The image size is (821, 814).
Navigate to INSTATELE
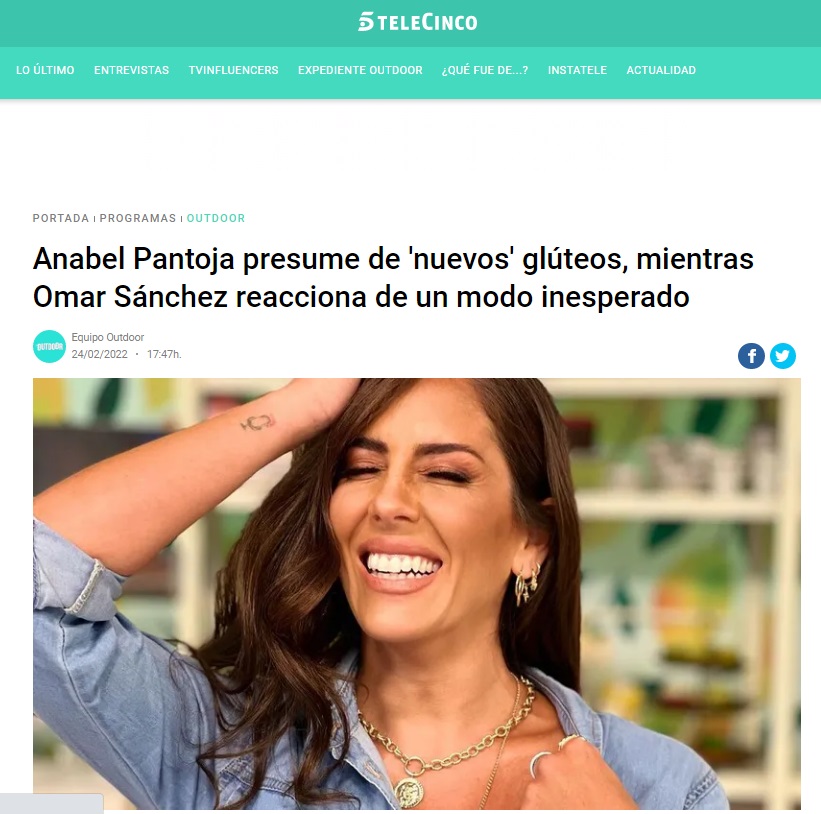pyautogui.click(x=577, y=70)
